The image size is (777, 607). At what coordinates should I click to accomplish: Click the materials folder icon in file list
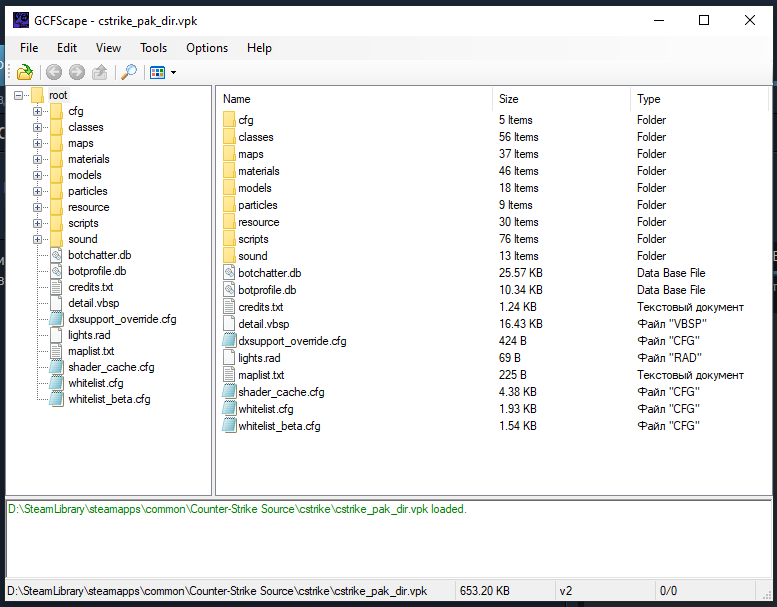click(229, 171)
